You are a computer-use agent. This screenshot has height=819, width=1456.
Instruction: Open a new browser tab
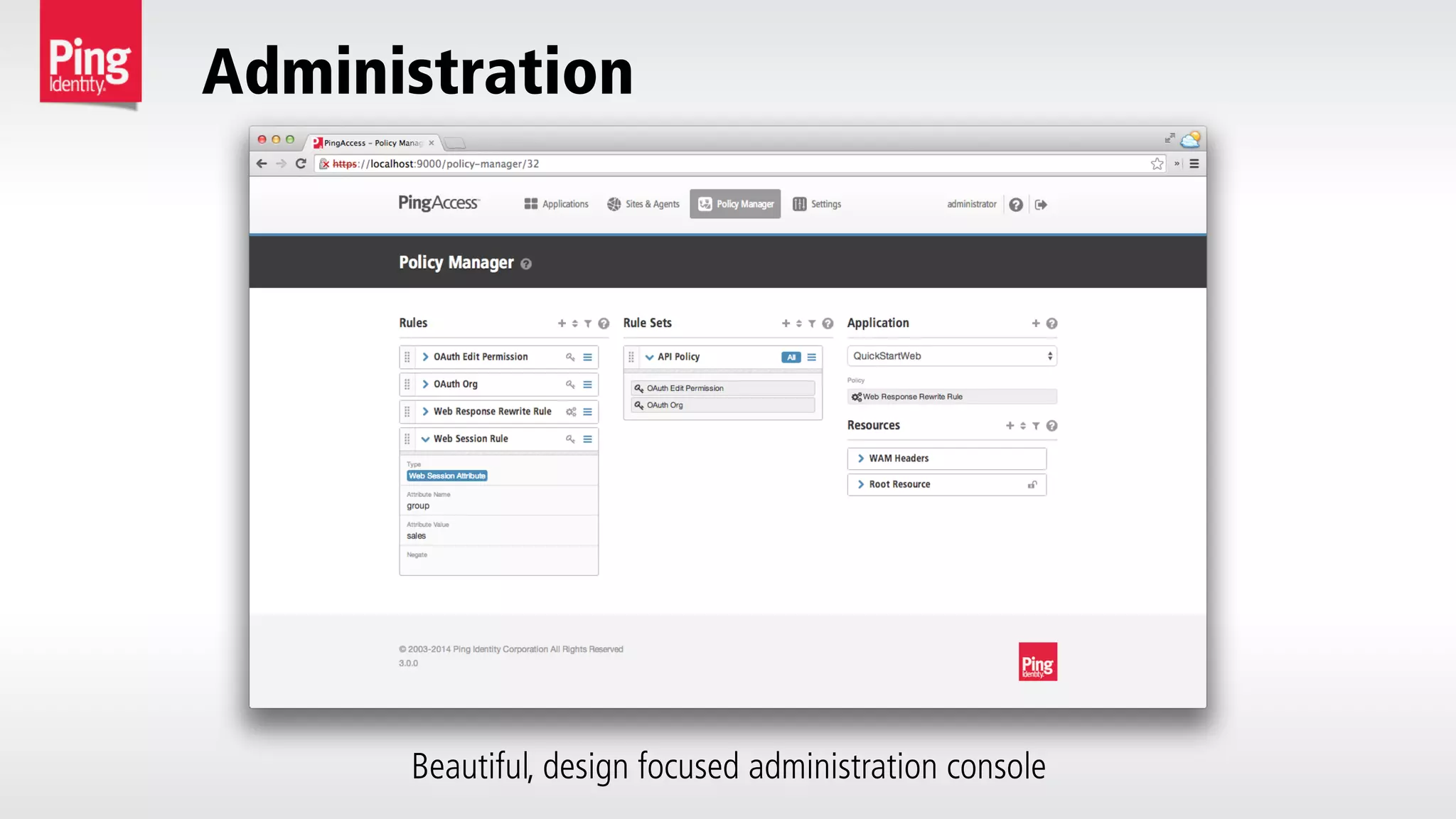tap(455, 143)
